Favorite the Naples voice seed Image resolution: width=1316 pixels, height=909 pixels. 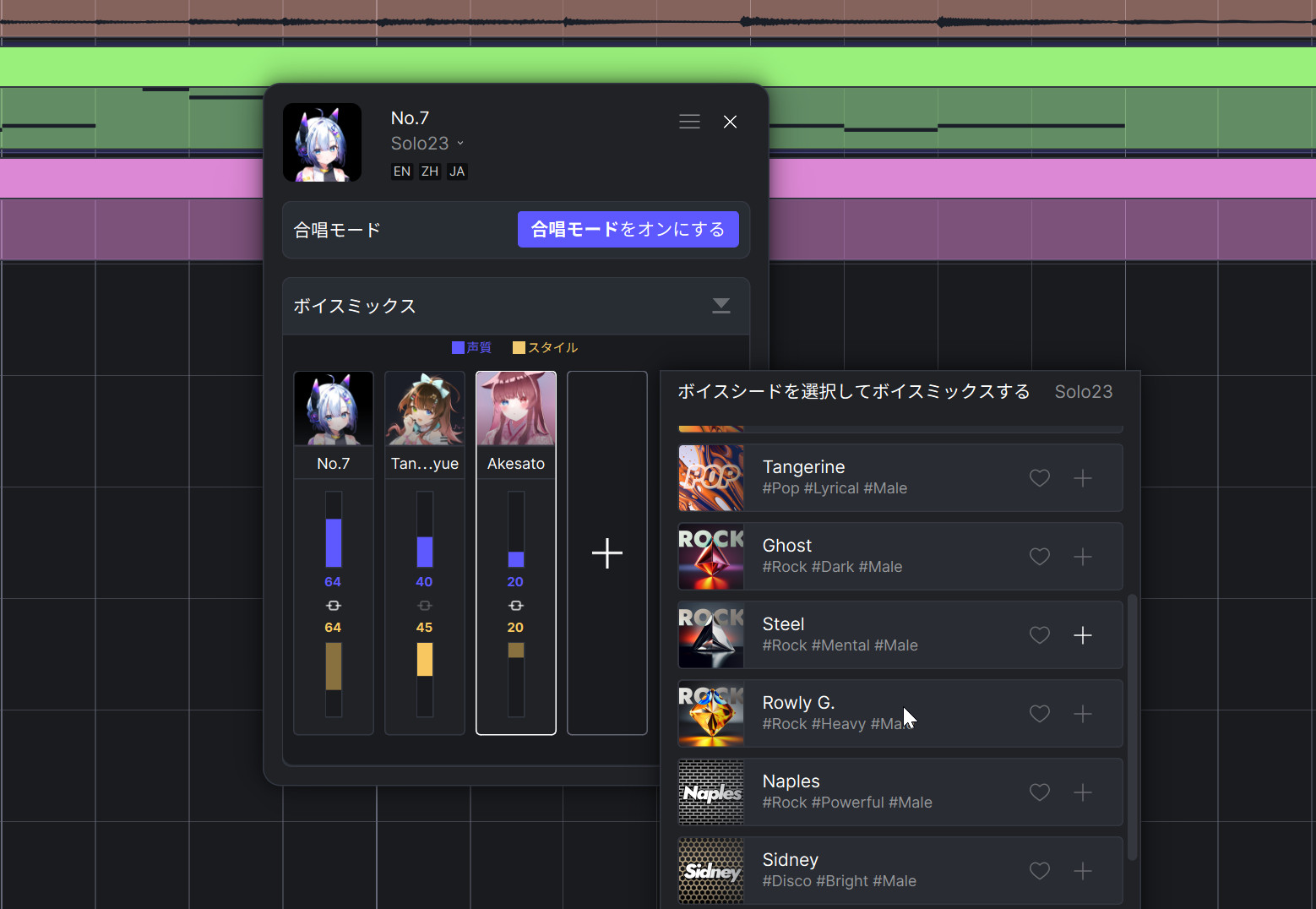coord(1039,792)
